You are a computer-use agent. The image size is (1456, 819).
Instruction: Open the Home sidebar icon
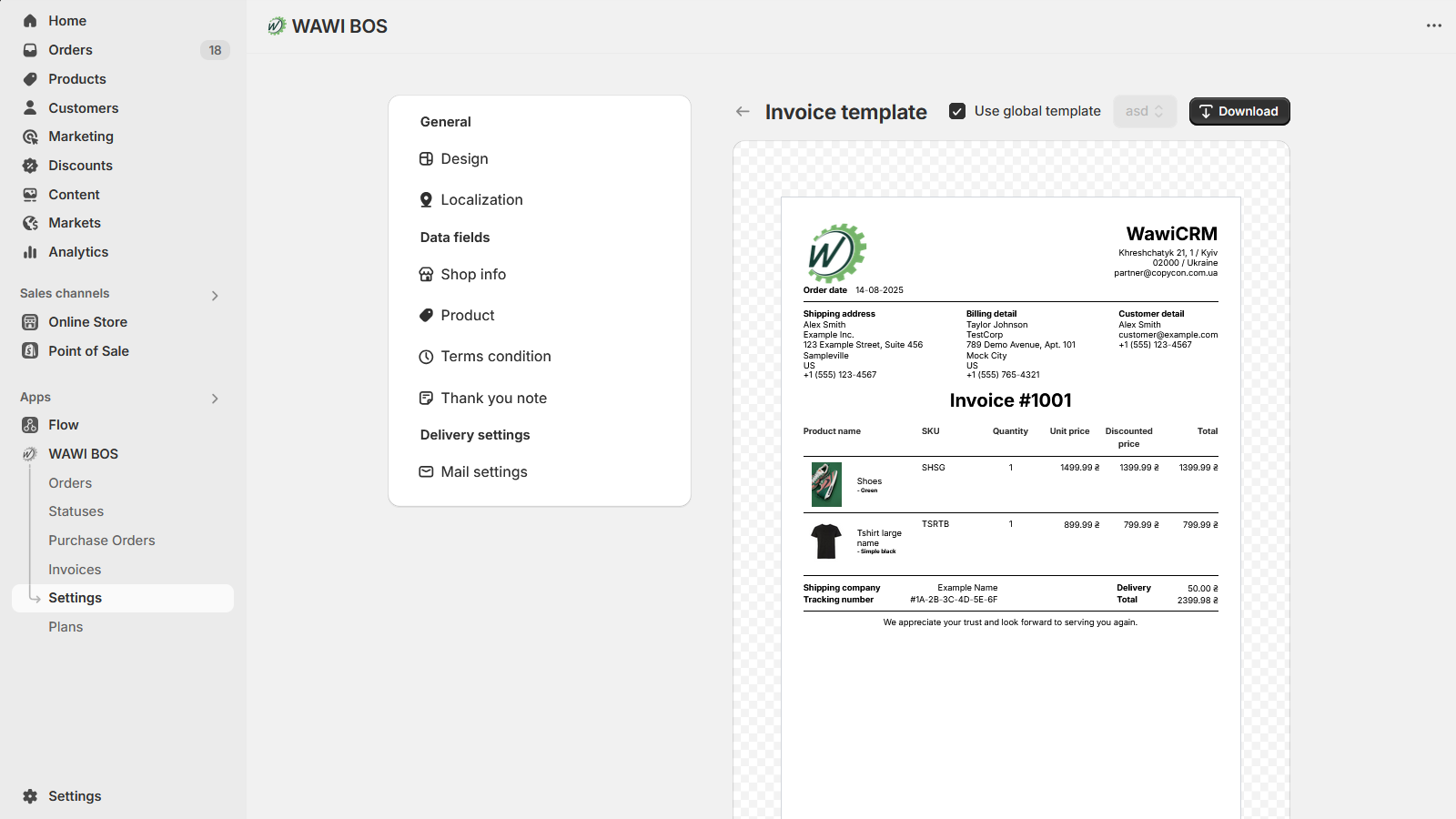30,20
